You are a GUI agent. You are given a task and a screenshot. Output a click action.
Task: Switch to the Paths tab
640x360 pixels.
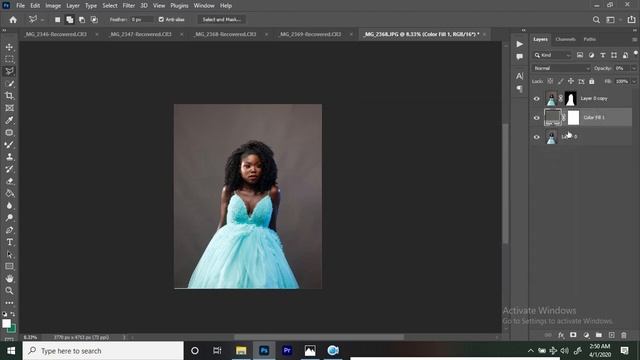(x=589, y=40)
